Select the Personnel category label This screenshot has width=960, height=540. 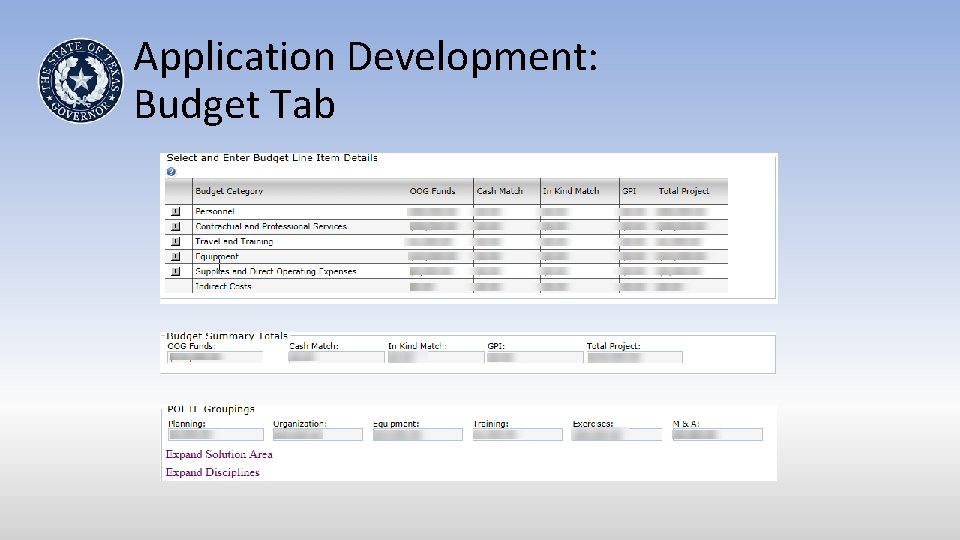(214, 212)
